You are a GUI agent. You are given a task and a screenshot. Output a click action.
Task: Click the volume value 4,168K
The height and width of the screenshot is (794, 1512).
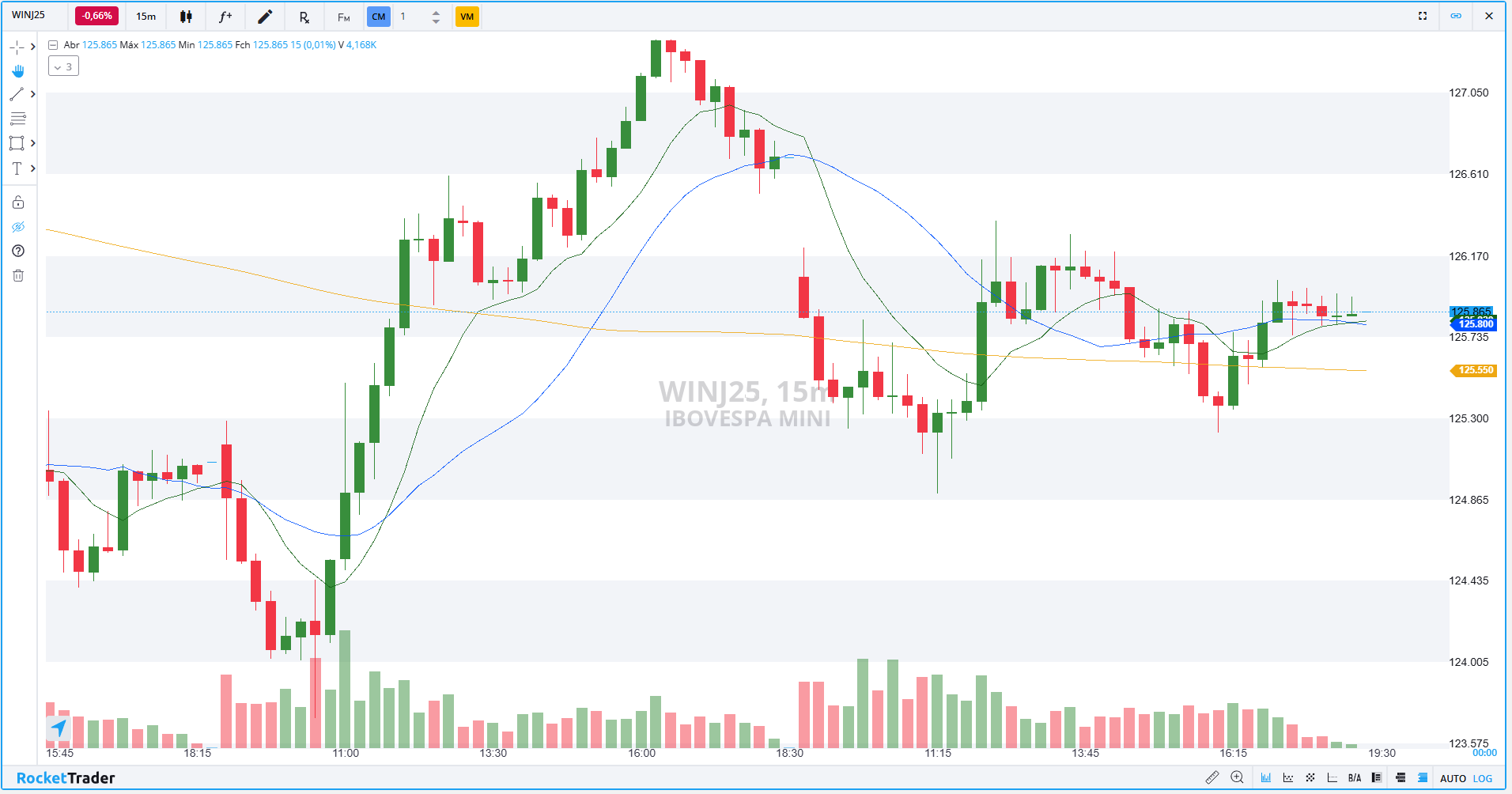coord(361,45)
